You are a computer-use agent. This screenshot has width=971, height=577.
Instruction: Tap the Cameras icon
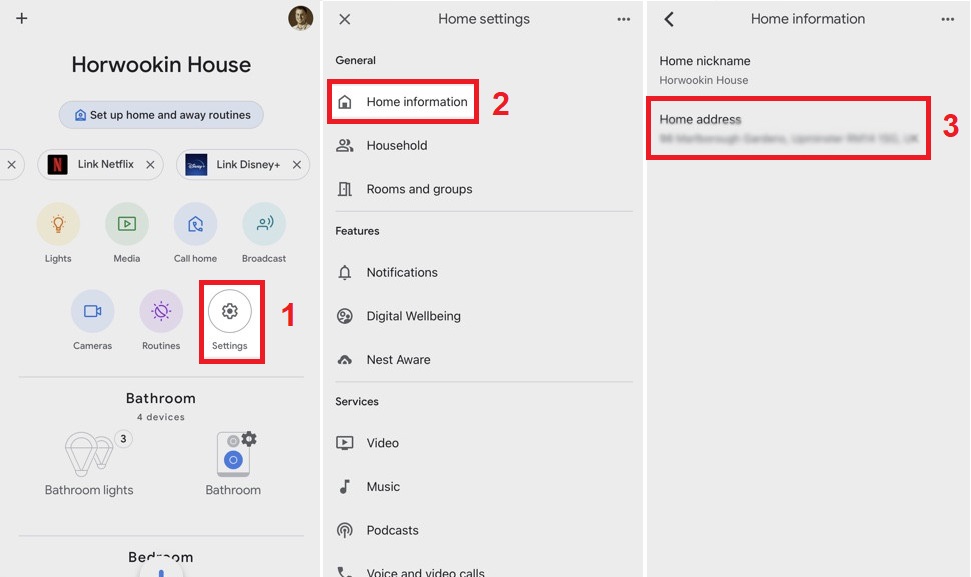click(92, 311)
